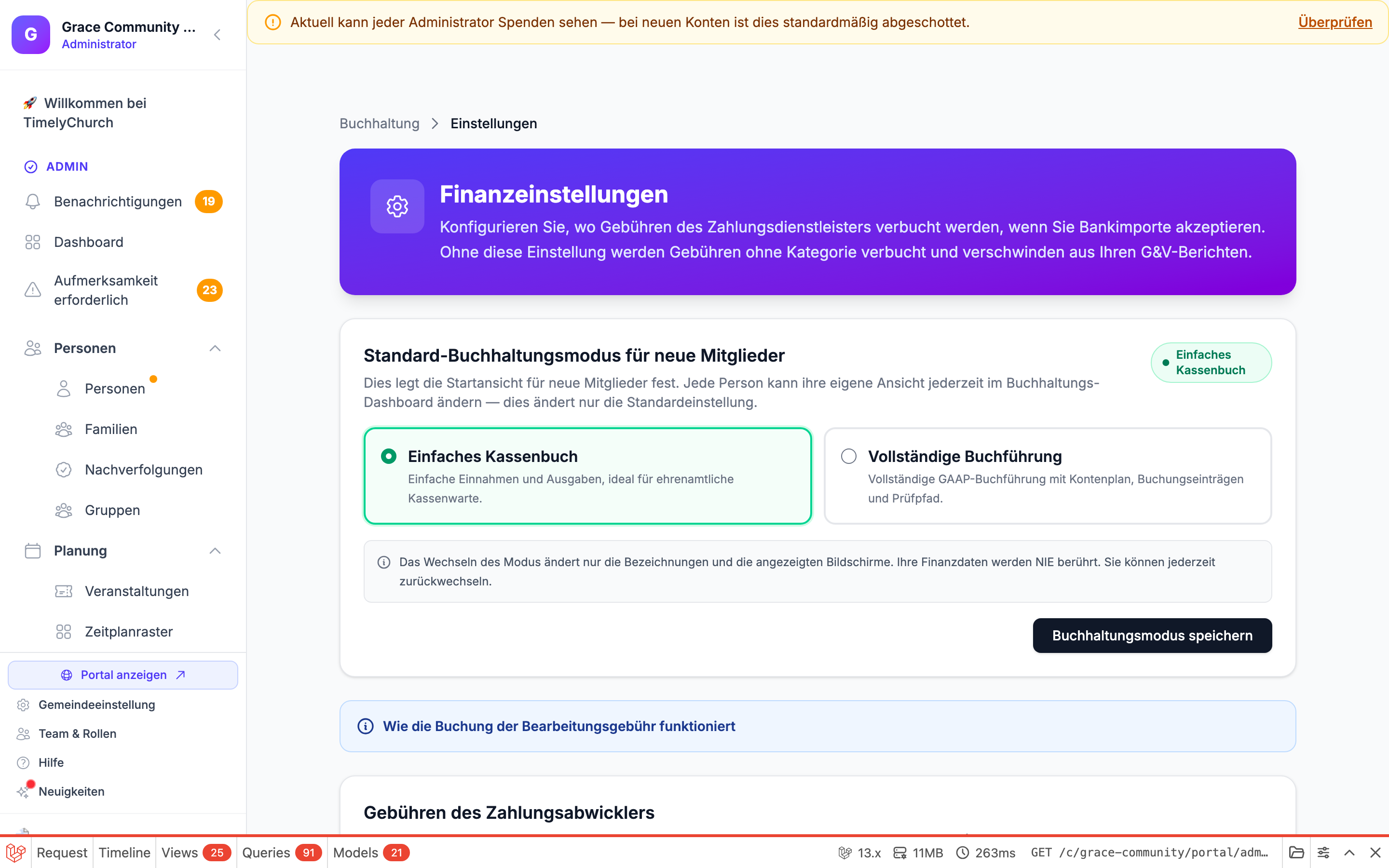Open Nachverfolgungen
The width and height of the screenshot is (1389, 868).
[x=144, y=470]
